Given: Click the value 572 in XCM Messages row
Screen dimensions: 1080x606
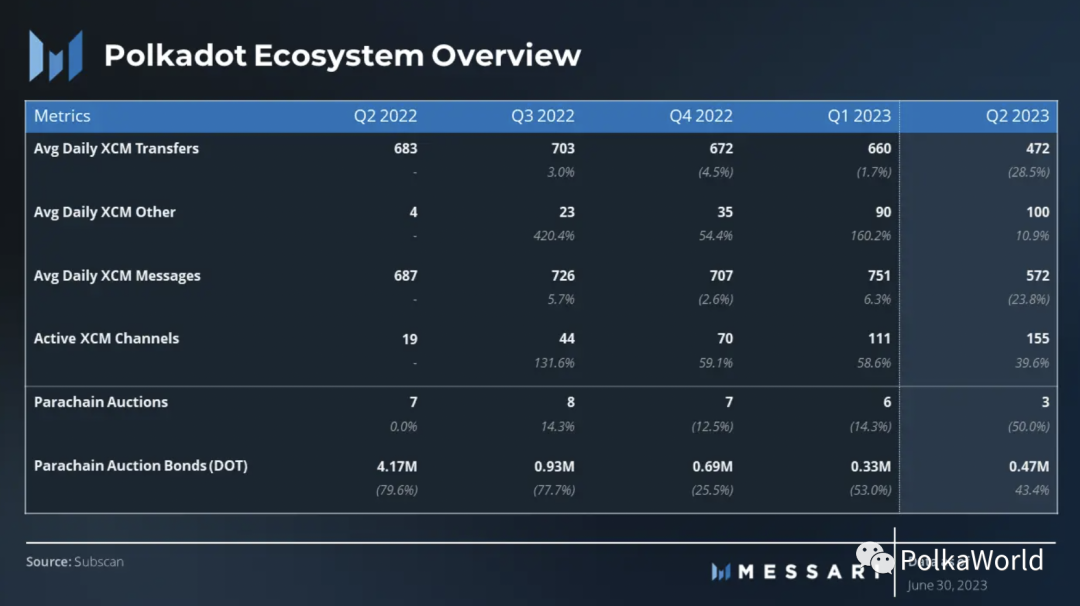Looking at the screenshot, I should pyautogui.click(x=1037, y=275).
